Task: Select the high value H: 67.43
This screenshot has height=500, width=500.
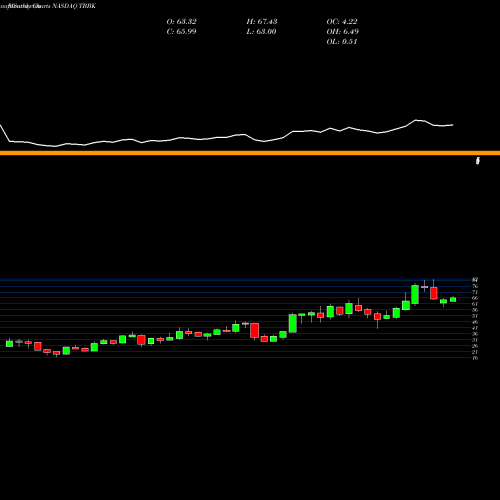Action: 262,22
